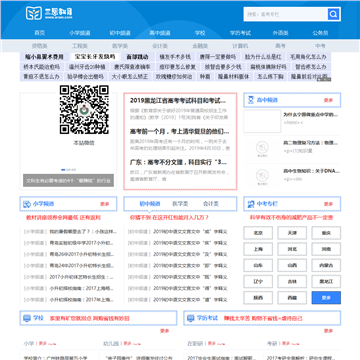Open the 公务员 nav item
360x360 pixels.
tap(320, 33)
